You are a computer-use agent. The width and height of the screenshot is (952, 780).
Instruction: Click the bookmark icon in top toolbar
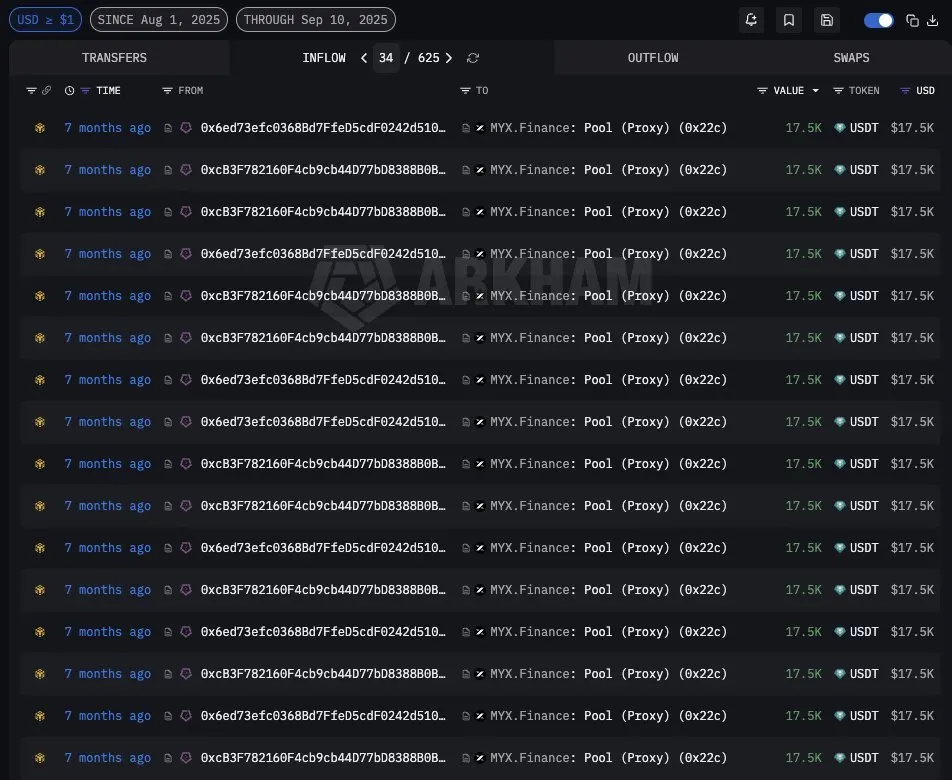click(x=789, y=20)
